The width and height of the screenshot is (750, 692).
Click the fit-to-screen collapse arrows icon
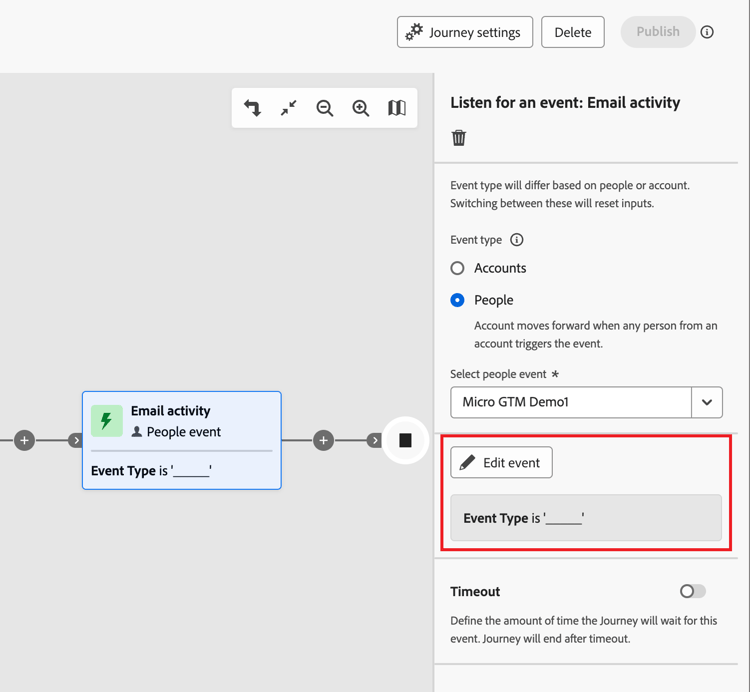[x=289, y=108]
